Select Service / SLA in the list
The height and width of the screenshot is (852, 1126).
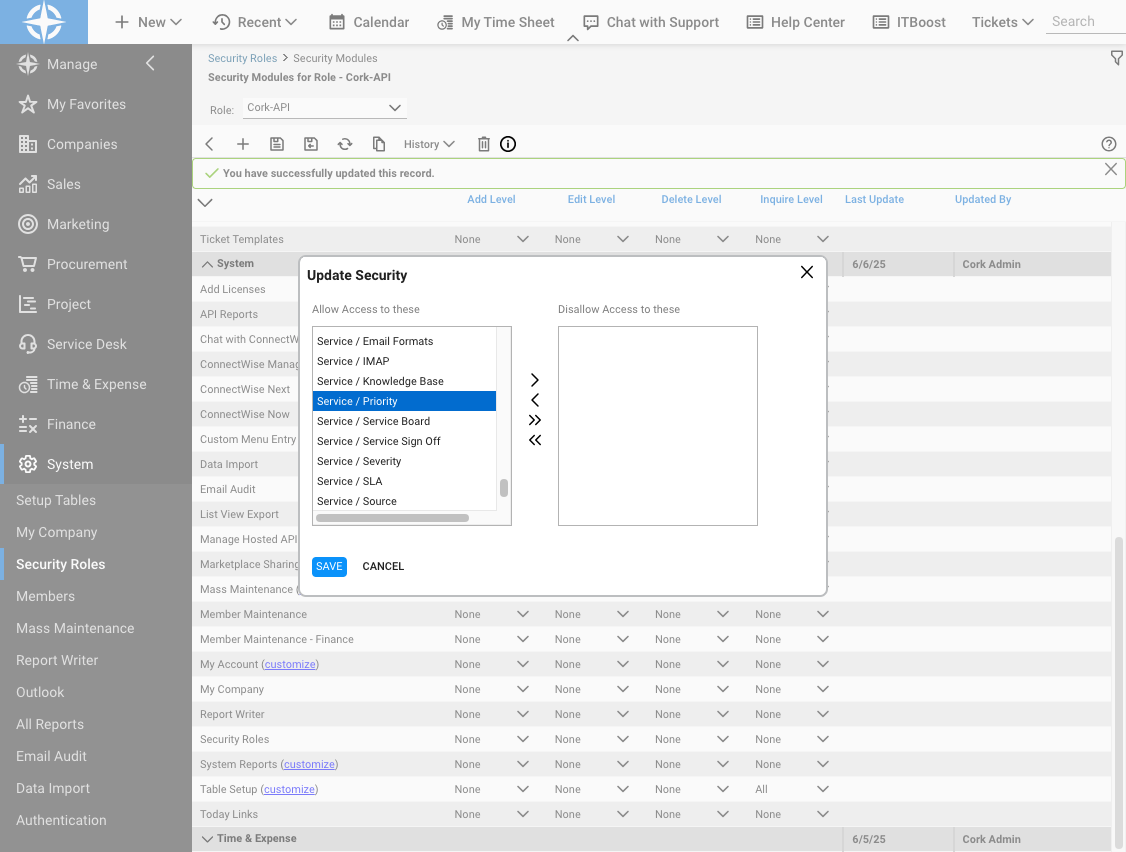point(404,481)
